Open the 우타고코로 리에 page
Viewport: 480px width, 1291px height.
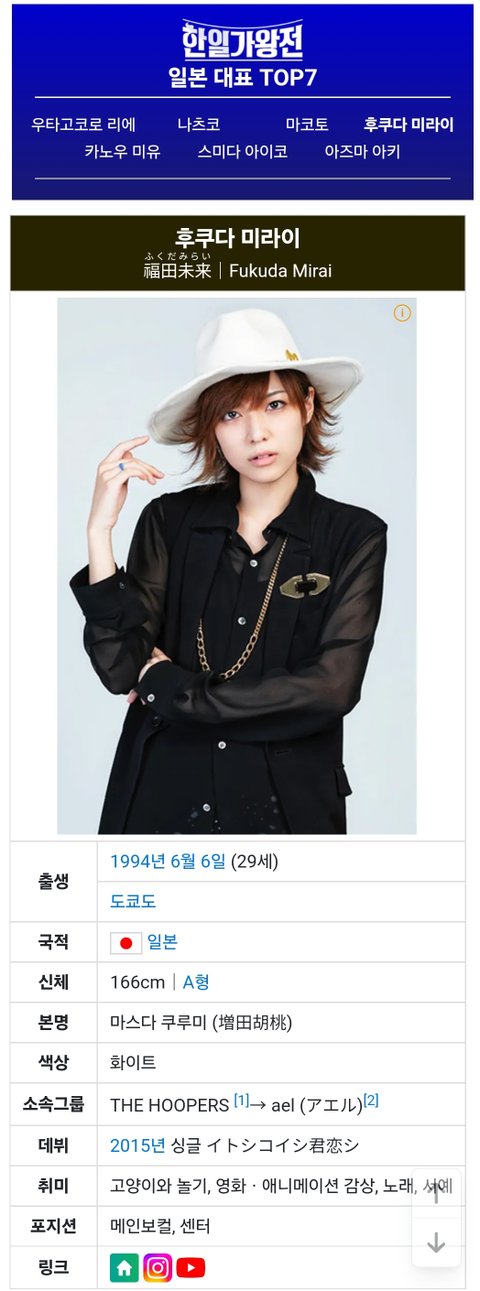(84, 125)
